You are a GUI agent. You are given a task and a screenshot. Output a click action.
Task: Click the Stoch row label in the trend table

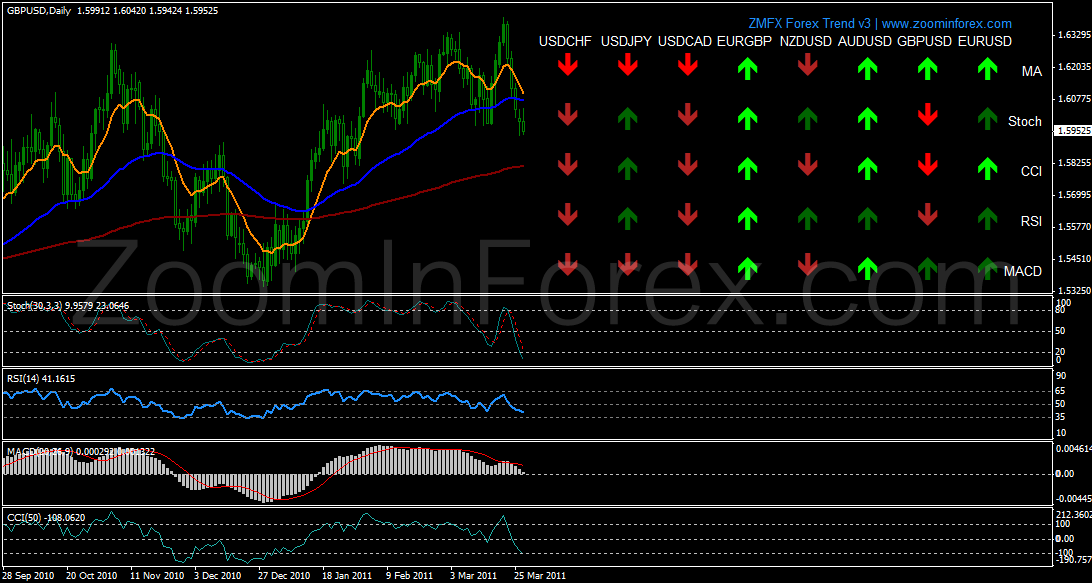coord(1024,122)
